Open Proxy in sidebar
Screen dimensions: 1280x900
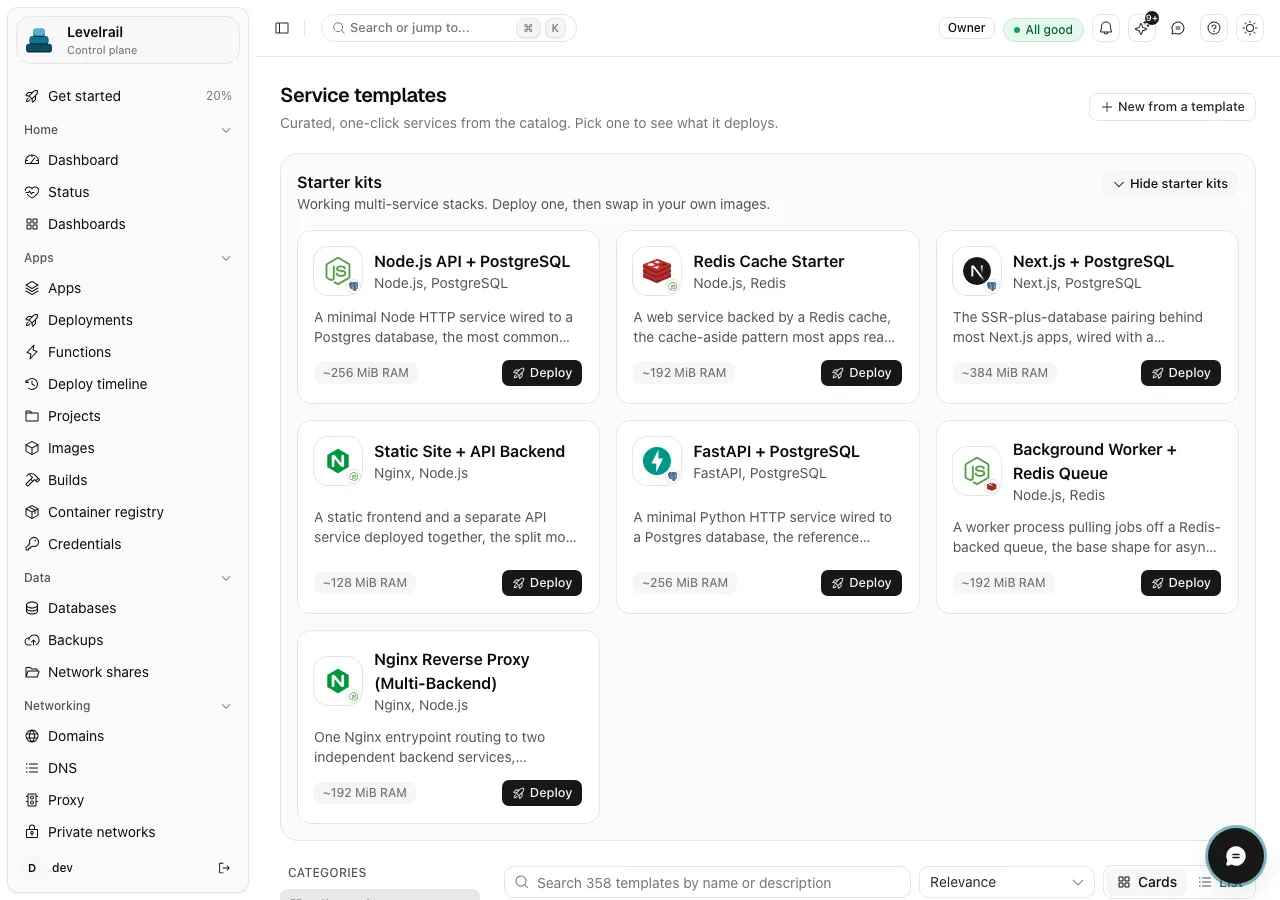coord(128,800)
